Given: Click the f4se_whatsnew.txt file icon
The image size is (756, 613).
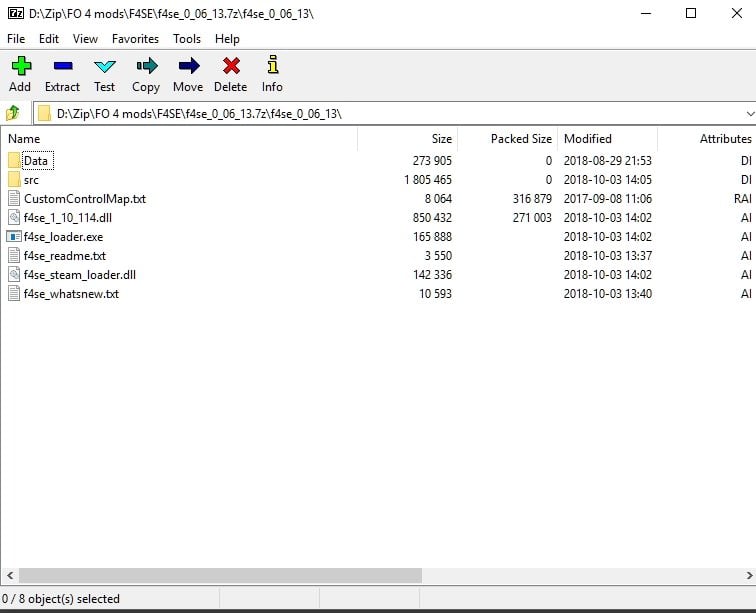Looking at the screenshot, I should 14,293.
